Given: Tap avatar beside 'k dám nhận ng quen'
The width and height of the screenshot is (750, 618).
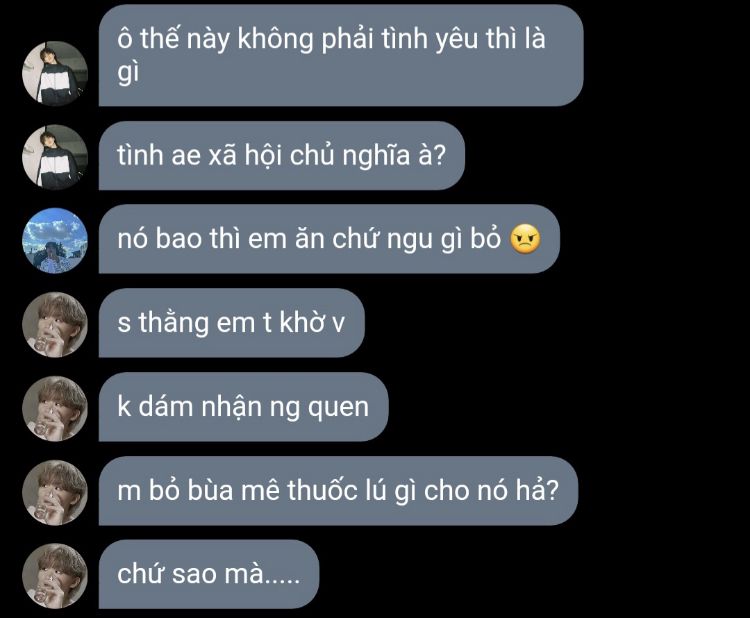Looking at the screenshot, I should (x=55, y=408).
